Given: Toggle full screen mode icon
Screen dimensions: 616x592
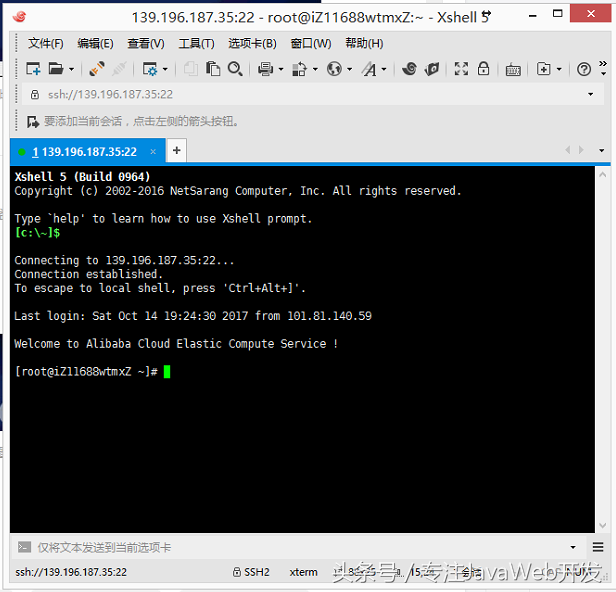Looking at the screenshot, I should pos(461,69).
